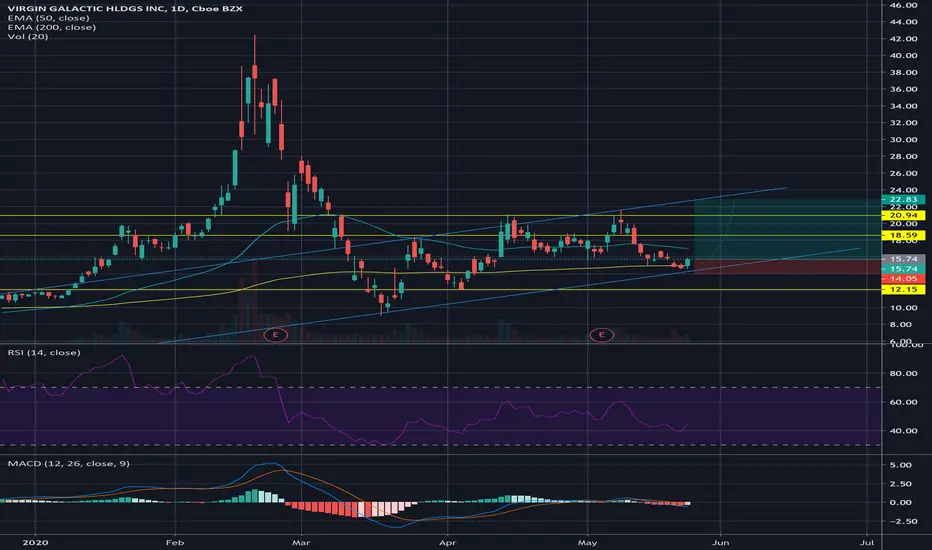Select the green profit zone of long position
932x550 pixels.
(788, 230)
